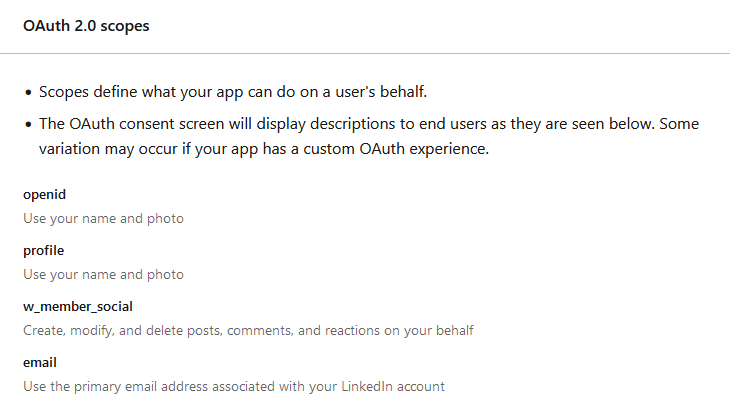The image size is (730, 419).
Task: Click the horizontal divider below the heading
Action: 365,54
